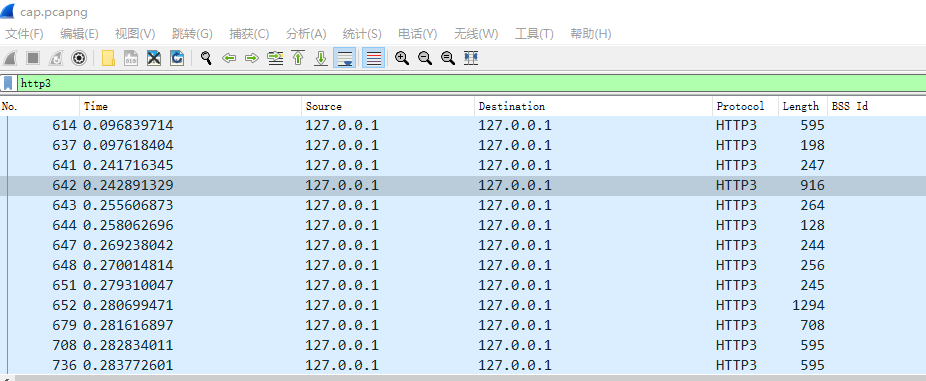Viewport: 926px width, 381px height.
Task: Open the 视图(V) menu
Action: 135,34
